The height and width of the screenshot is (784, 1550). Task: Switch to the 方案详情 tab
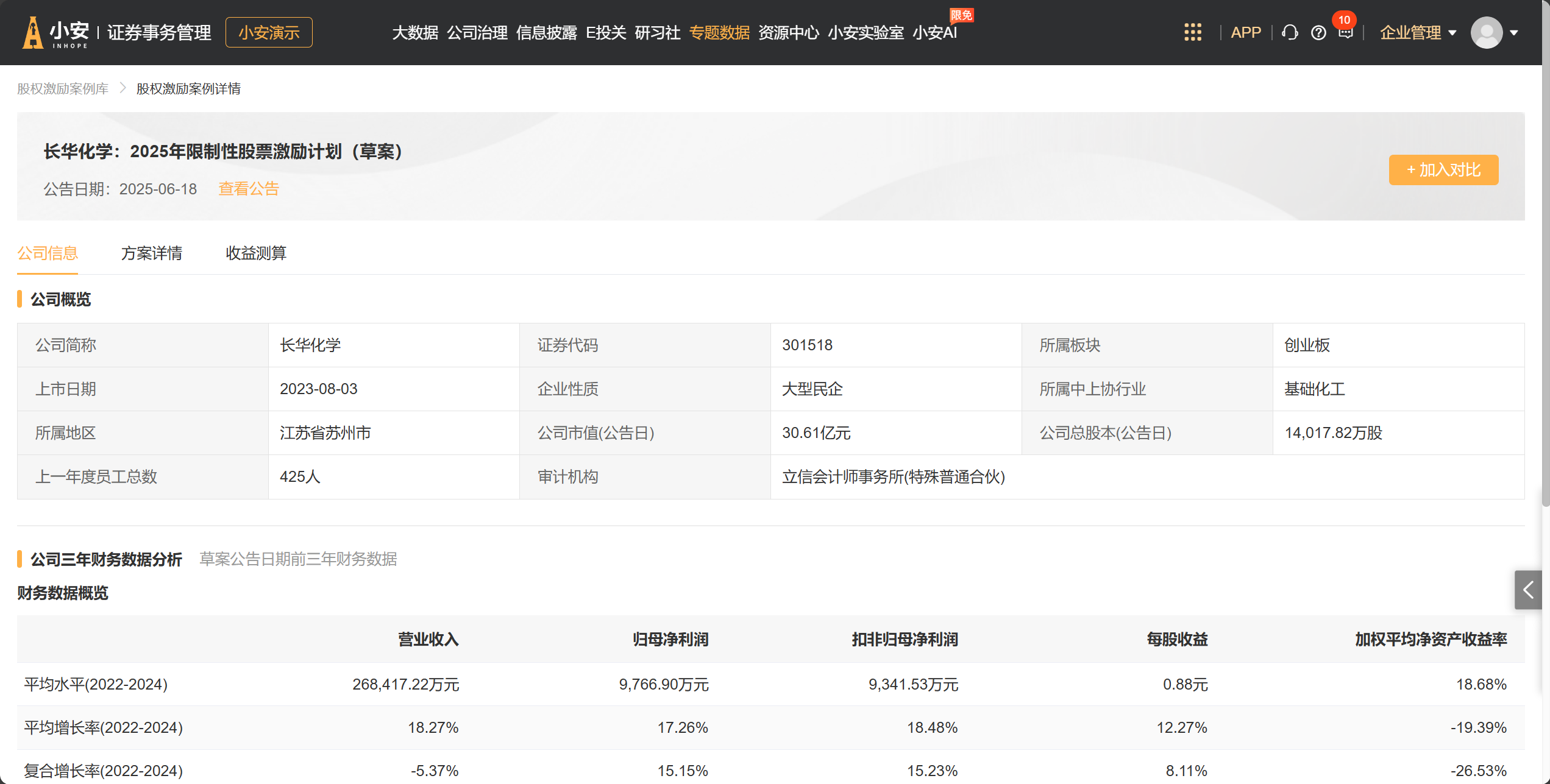point(152,253)
